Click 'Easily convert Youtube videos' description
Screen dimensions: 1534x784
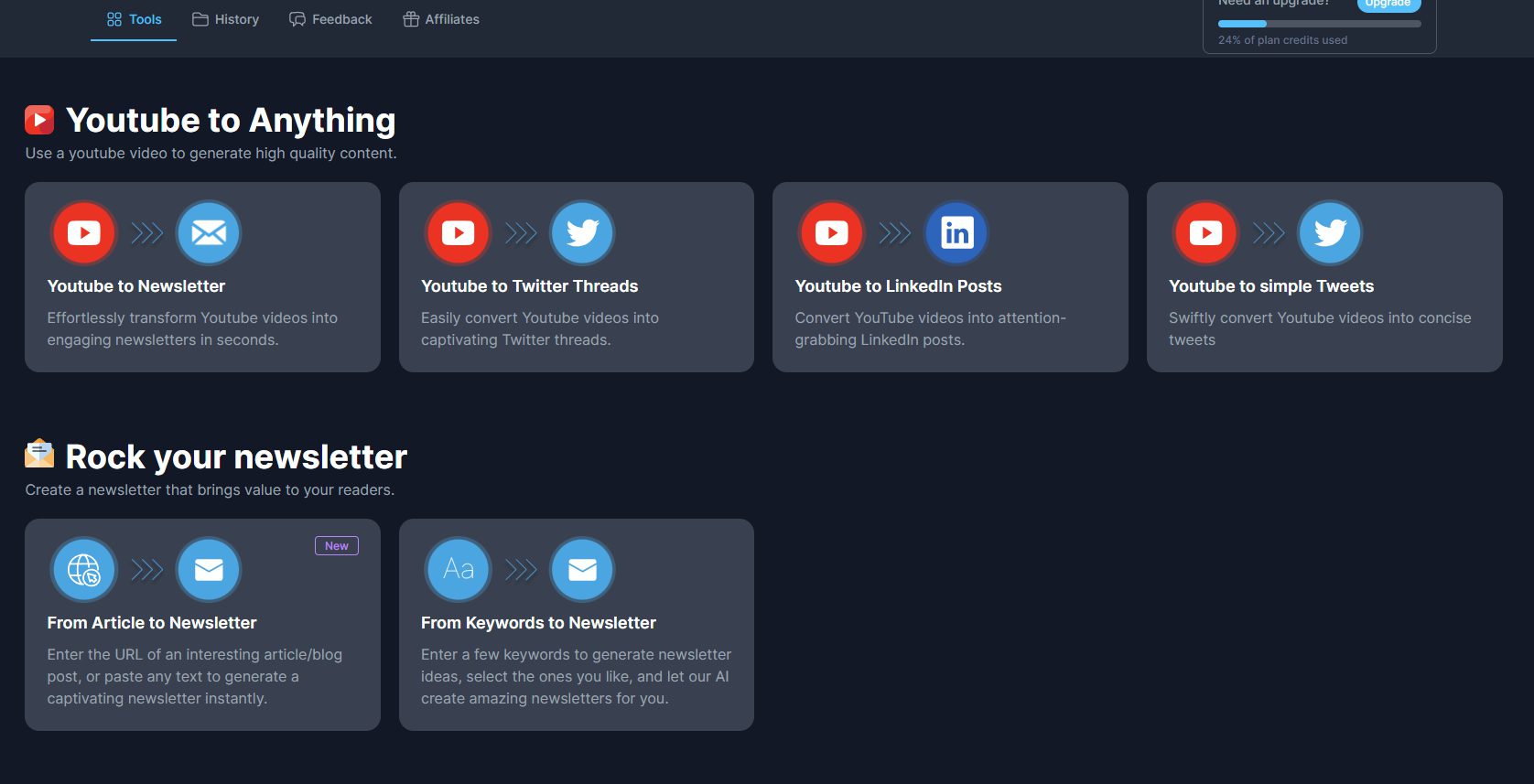540,329
